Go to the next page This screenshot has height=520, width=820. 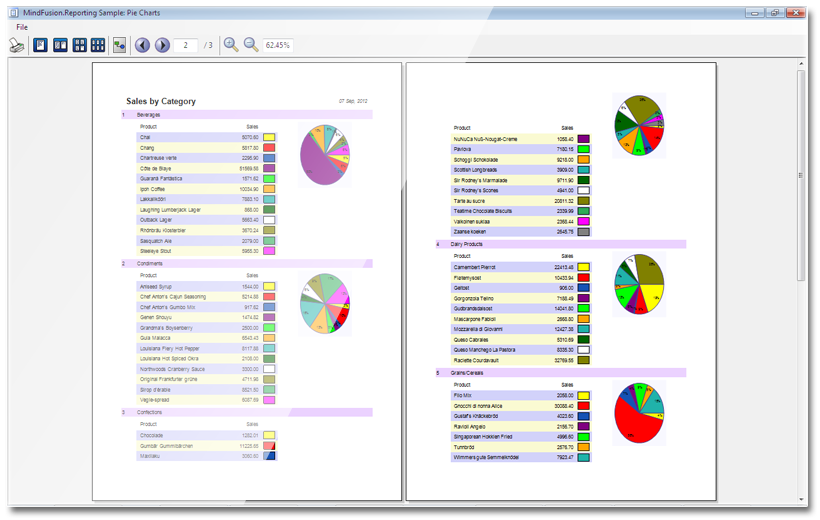tap(162, 45)
